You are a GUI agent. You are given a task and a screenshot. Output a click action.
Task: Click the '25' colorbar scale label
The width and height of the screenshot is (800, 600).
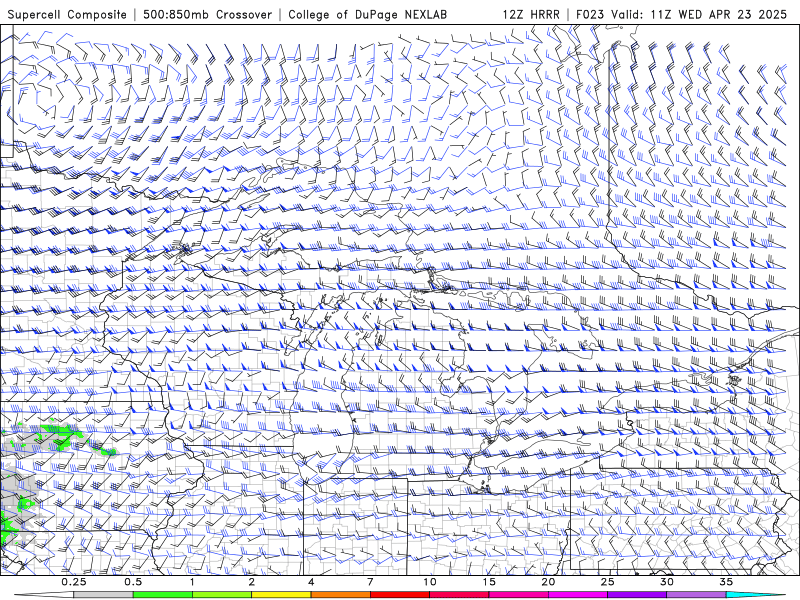607,582
